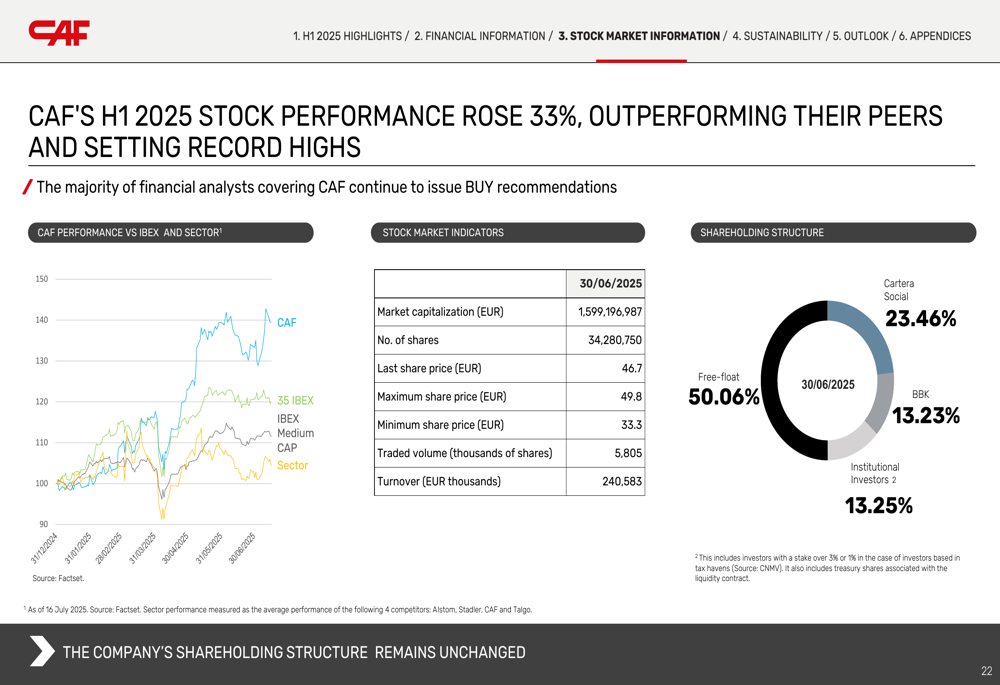Click the blue Cartera Social donut segment

(867, 332)
